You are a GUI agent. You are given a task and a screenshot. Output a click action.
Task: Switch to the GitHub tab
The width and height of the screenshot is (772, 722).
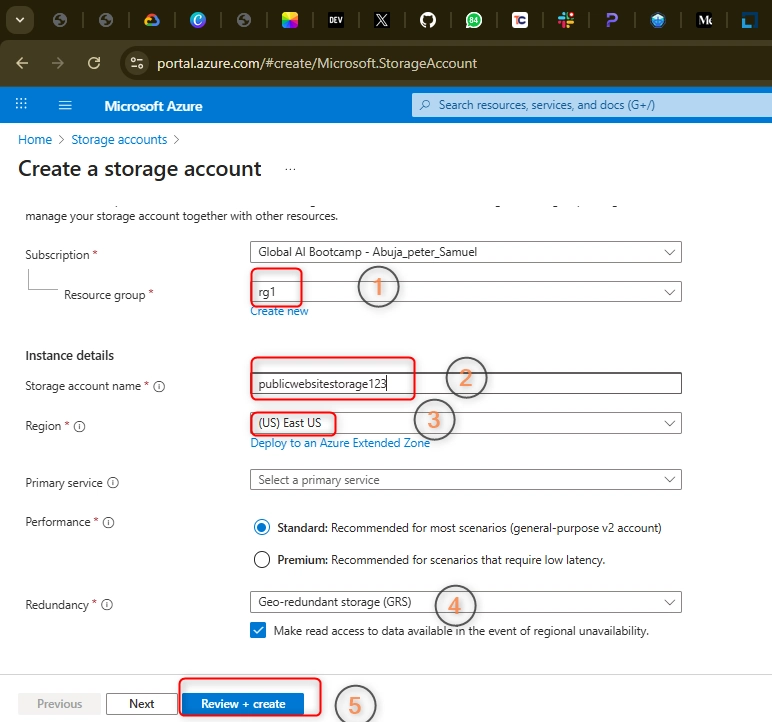tap(427, 20)
